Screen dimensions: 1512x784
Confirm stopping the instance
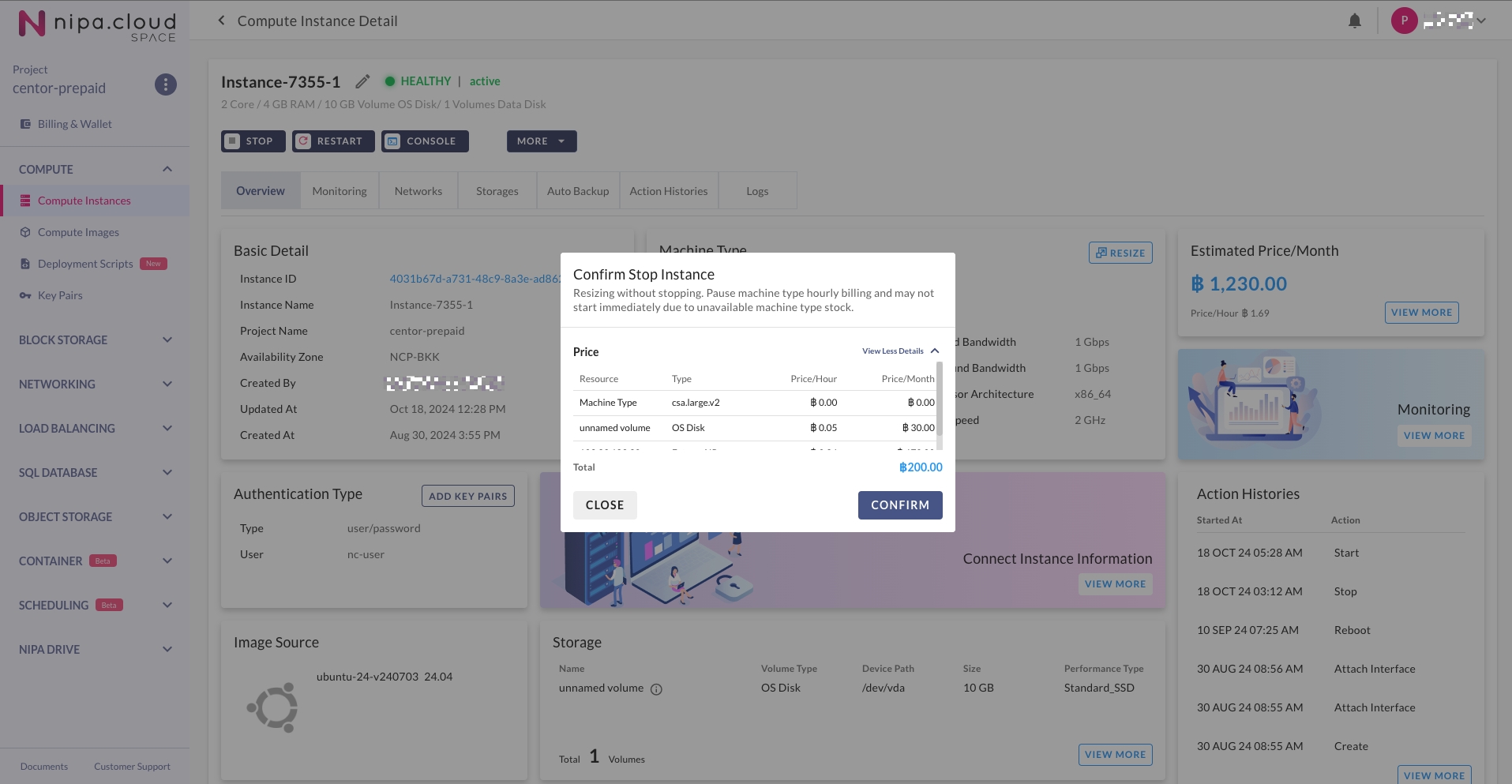point(899,505)
